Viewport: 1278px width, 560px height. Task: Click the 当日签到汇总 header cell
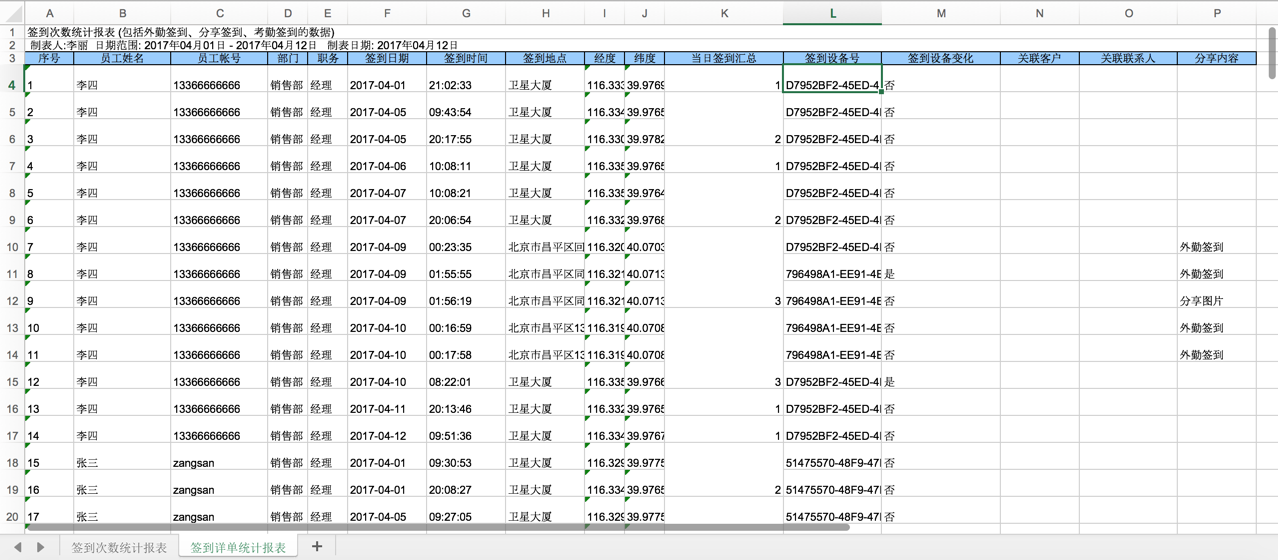click(724, 58)
